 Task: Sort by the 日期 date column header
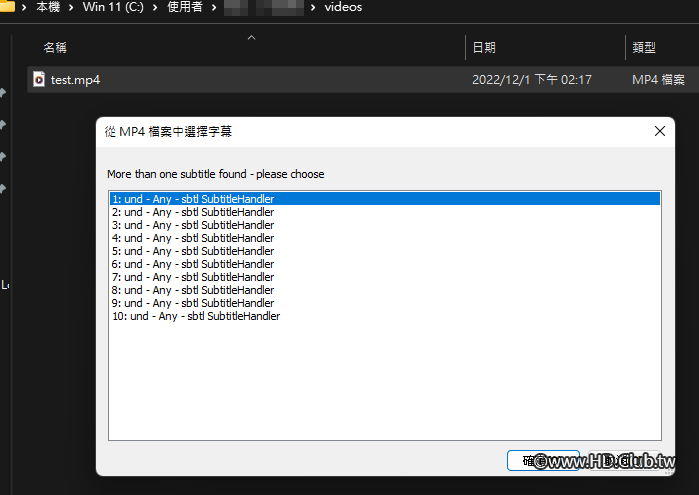[484, 47]
